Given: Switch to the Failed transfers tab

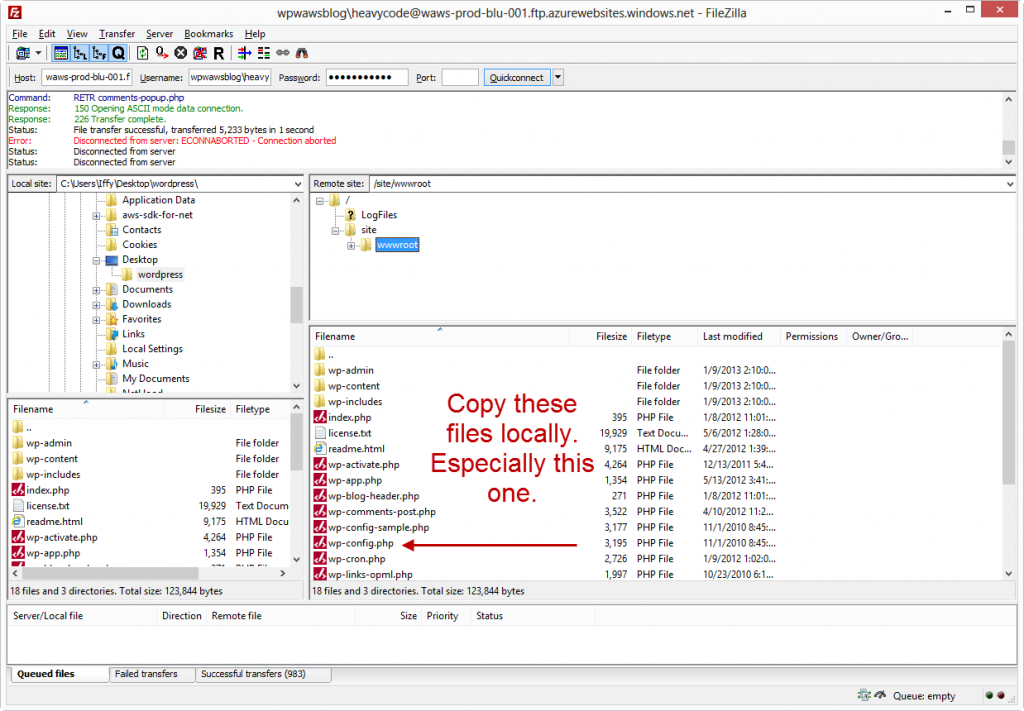Looking at the screenshot, I should click(146, 674).
